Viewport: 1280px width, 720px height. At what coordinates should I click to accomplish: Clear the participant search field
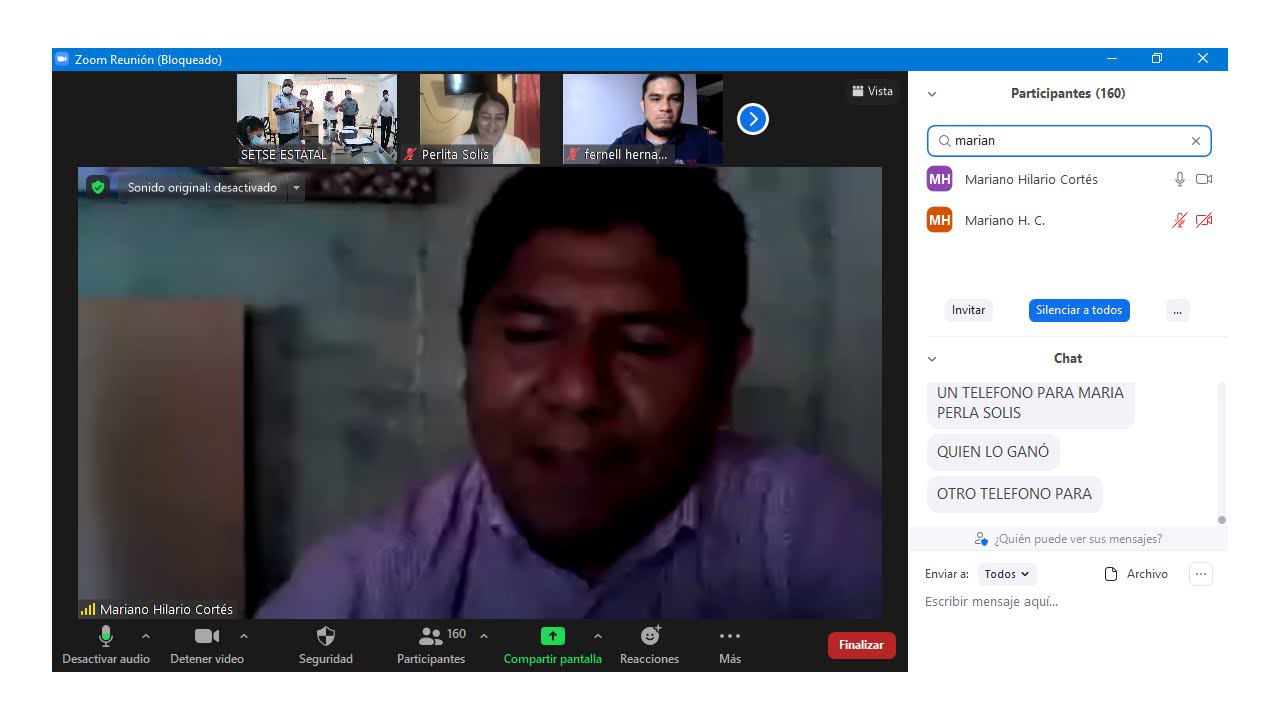click(x=1195, y=141)
